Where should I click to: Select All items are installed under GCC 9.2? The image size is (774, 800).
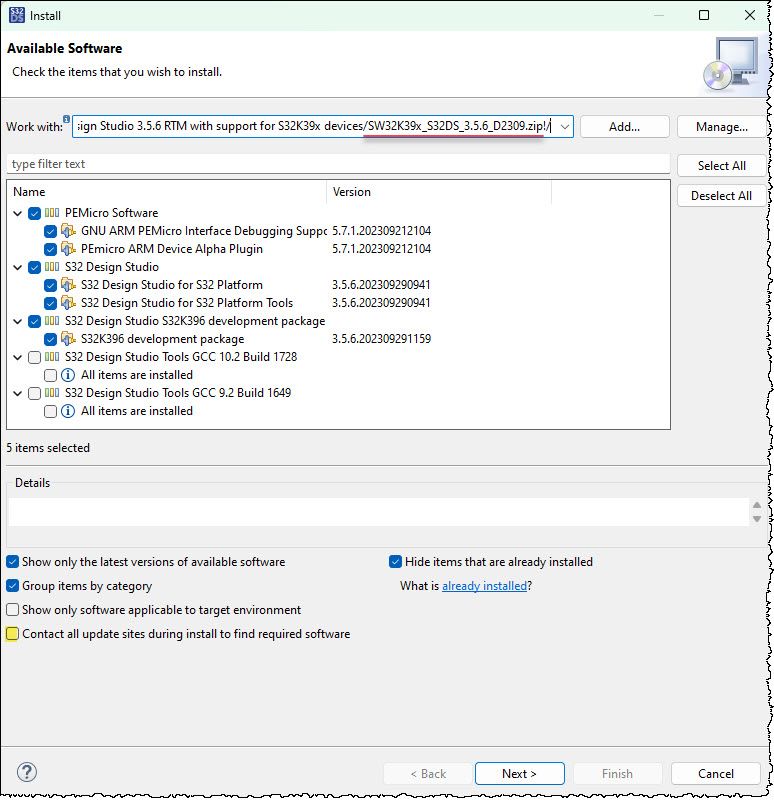[137, 411]
